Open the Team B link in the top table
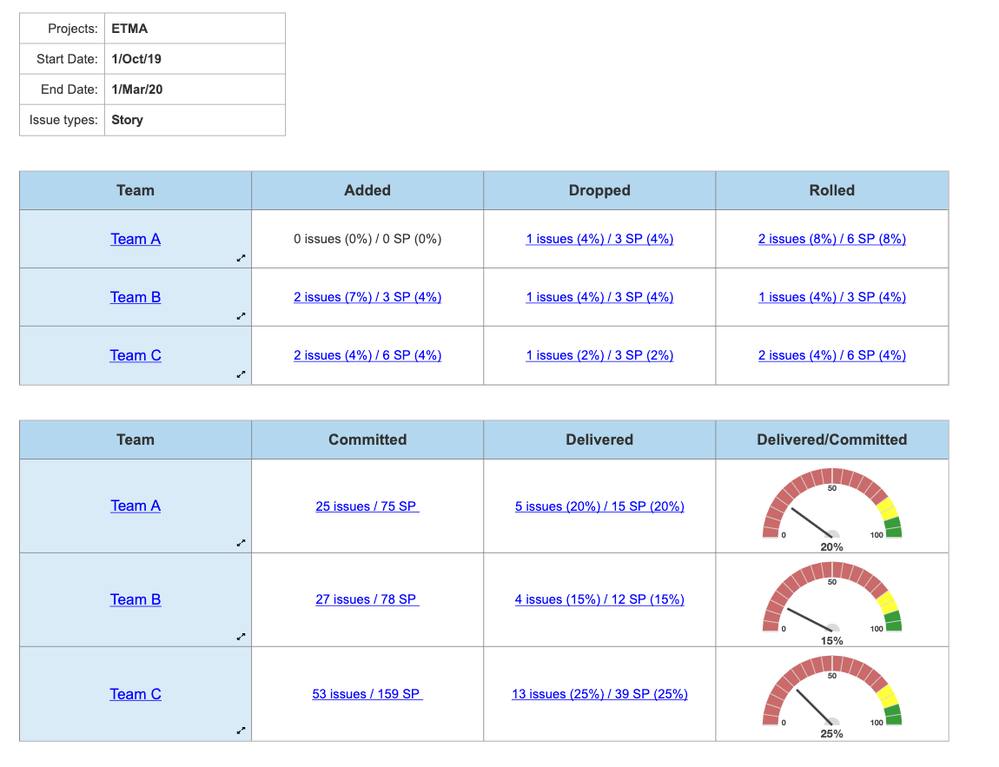This screenshot has height=767, width=999. coord(135,297)
